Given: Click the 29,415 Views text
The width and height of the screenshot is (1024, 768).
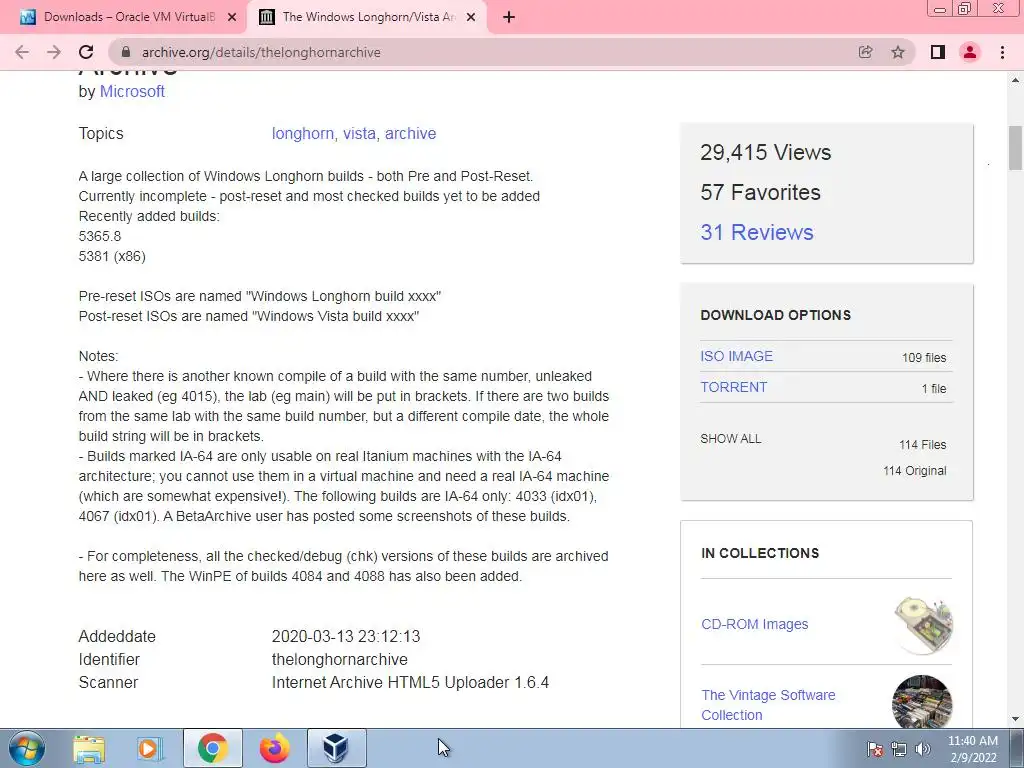Looking at the screenshot, I should [x=765, y=152].
